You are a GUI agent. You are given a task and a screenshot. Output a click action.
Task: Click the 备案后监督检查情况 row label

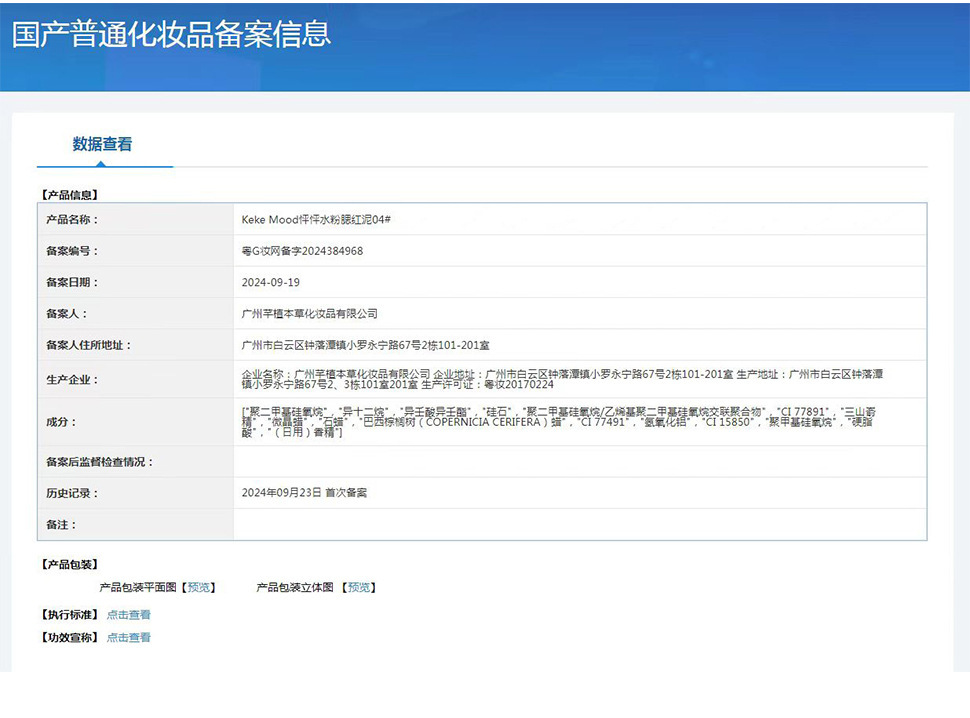coord(100,462)
